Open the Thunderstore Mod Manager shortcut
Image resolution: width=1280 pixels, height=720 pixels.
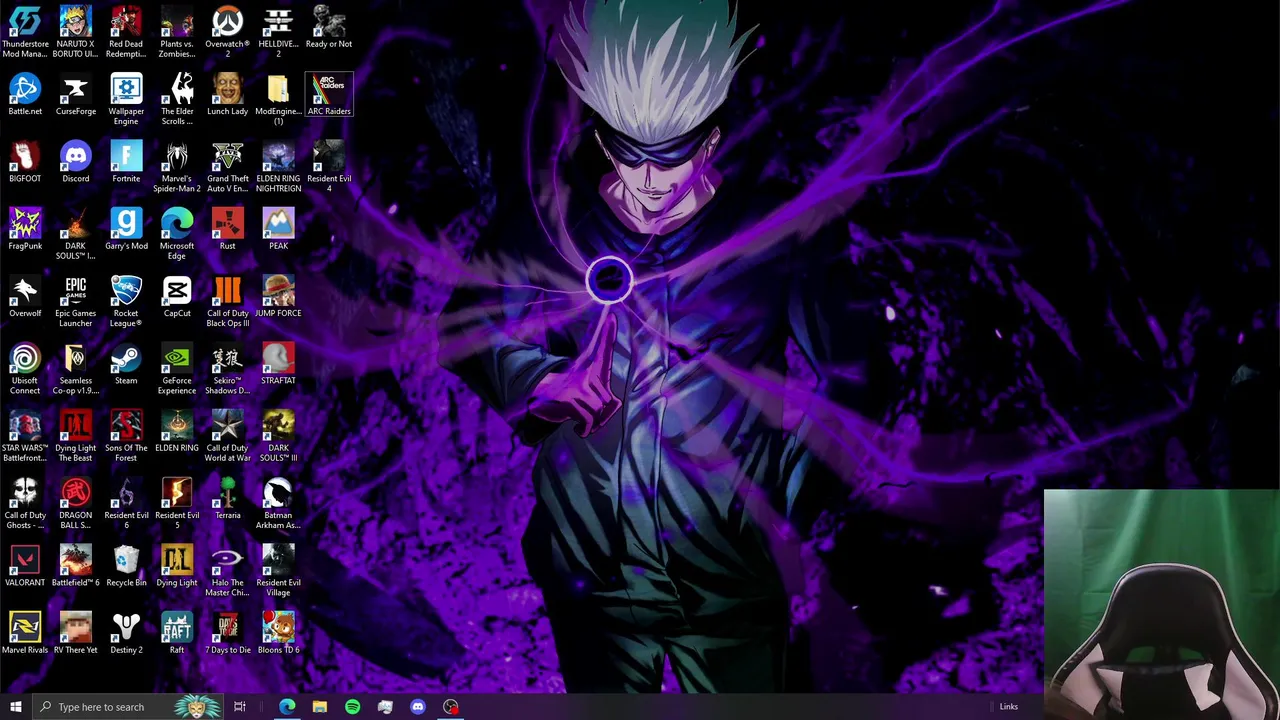coord(25,32)
